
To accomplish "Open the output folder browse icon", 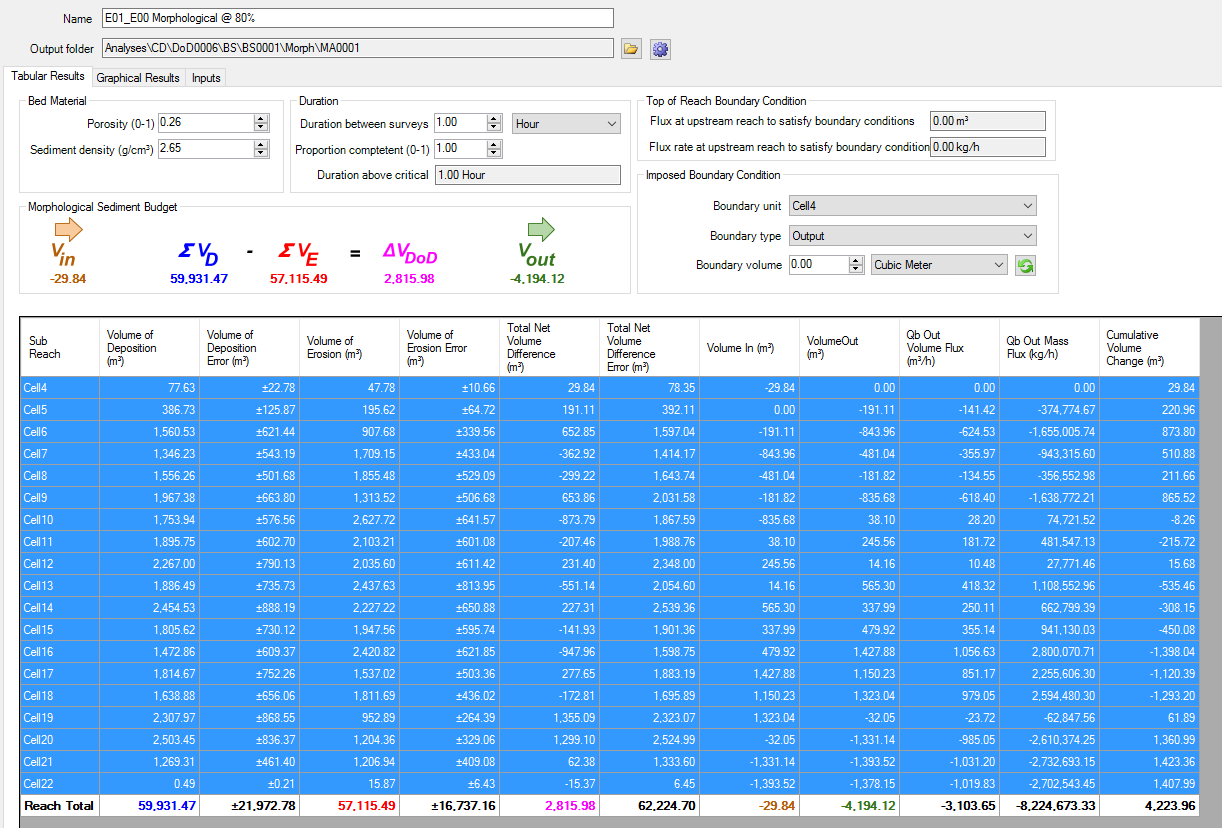I will (630, 48).
